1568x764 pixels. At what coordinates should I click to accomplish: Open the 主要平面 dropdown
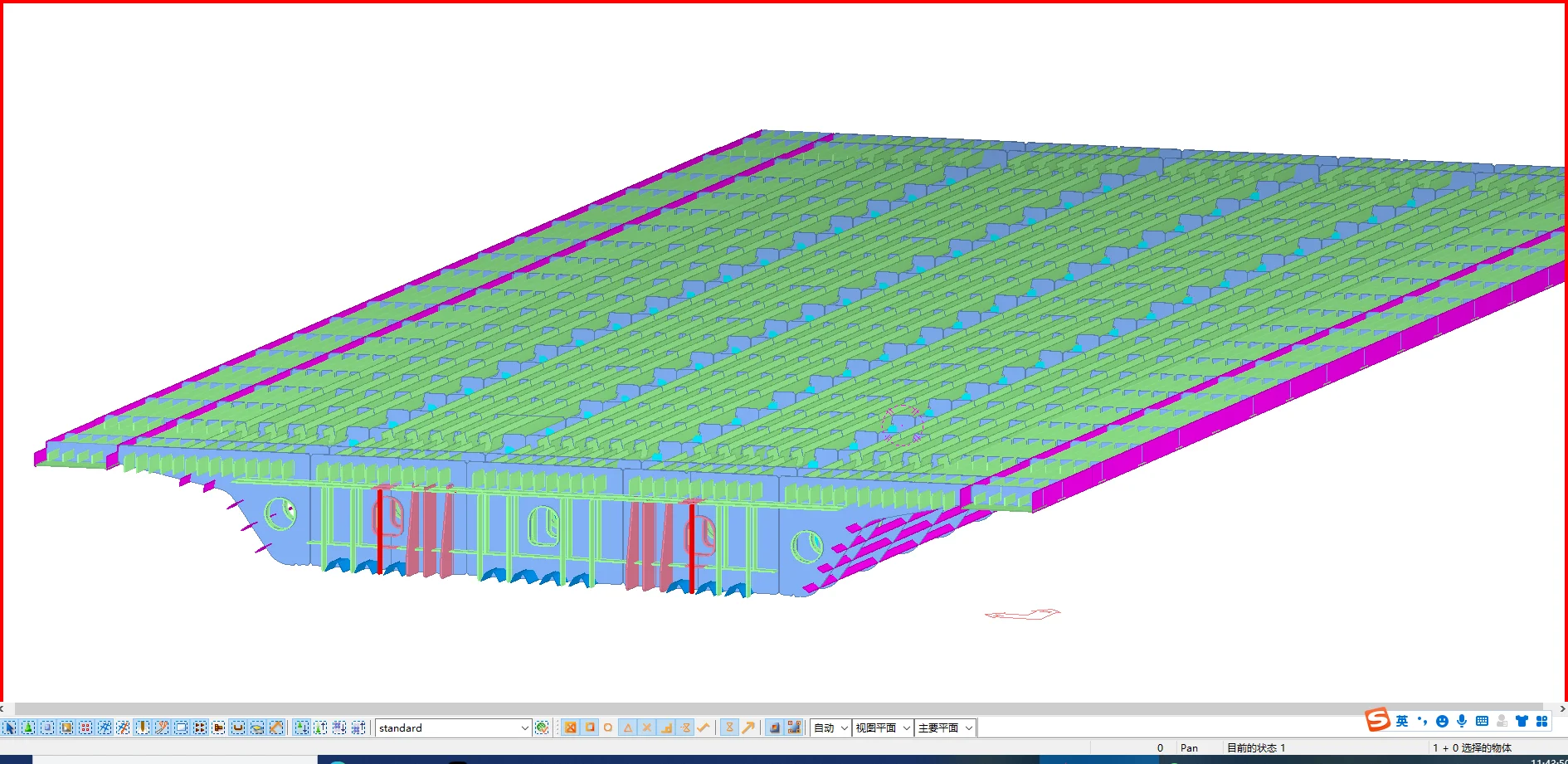pos(945,728)
